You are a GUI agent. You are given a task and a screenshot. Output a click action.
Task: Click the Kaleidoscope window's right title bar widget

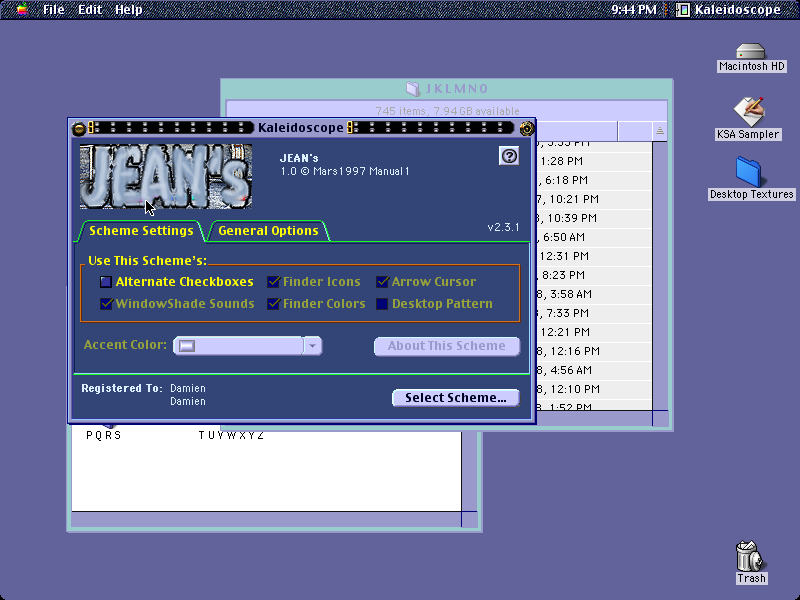coord(527,128)
